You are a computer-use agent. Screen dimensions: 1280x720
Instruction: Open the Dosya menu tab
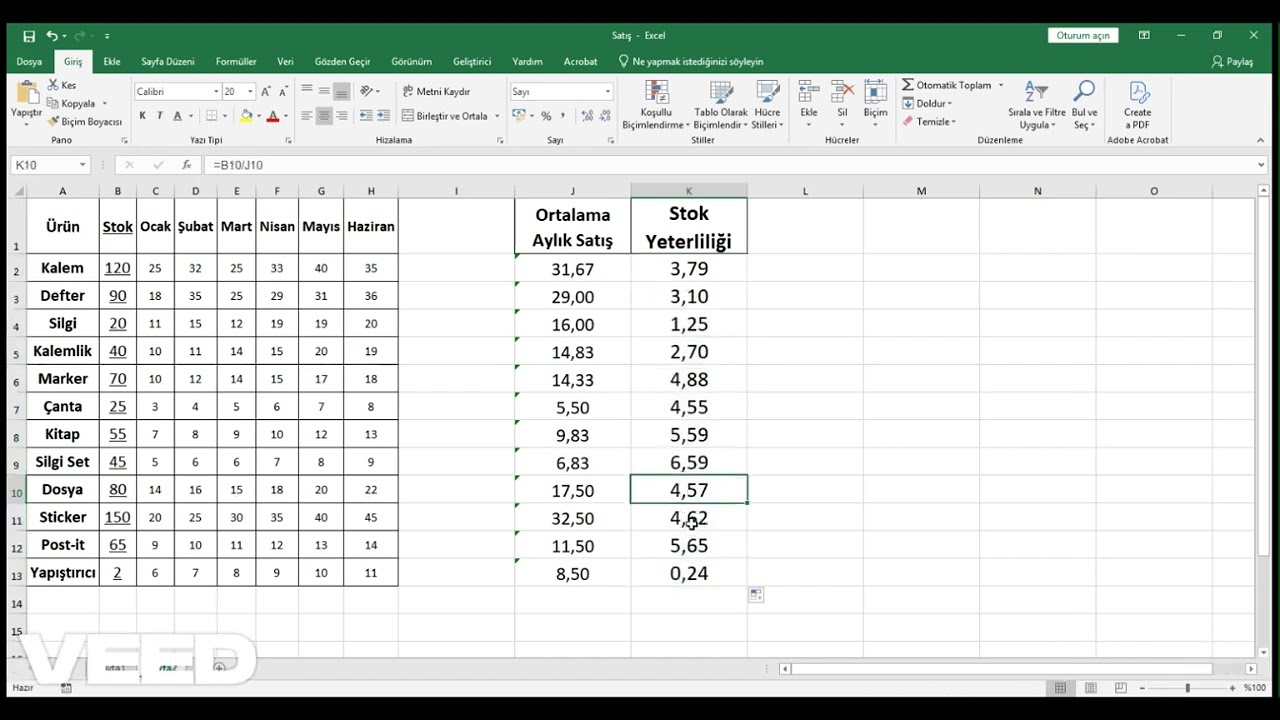point(29,62)
